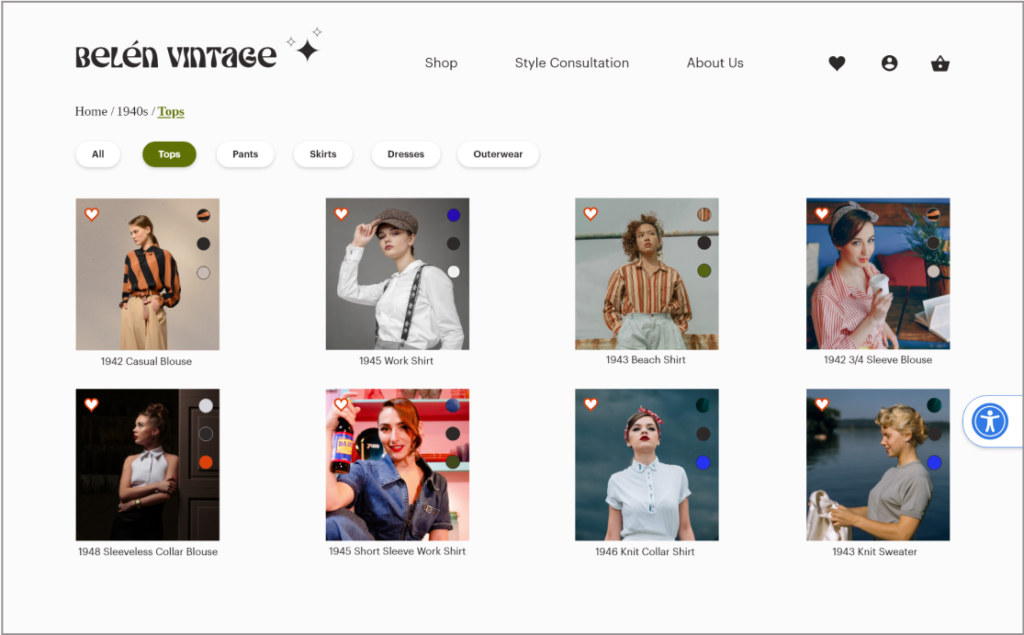1024x635 pixels.
Task: Open the Shop menu
Action: point(441,63)
